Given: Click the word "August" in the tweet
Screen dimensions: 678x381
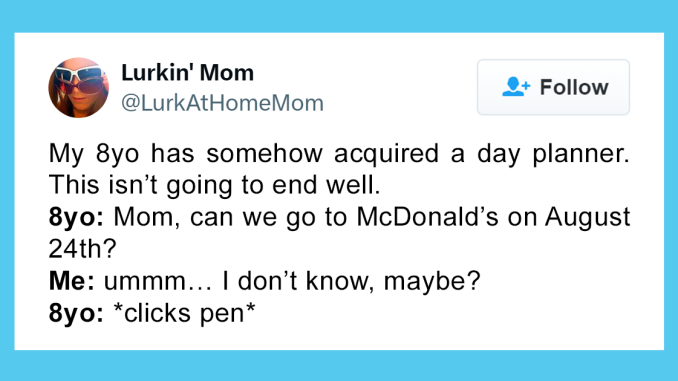Looking at the screenshot, I should point(587,218).
